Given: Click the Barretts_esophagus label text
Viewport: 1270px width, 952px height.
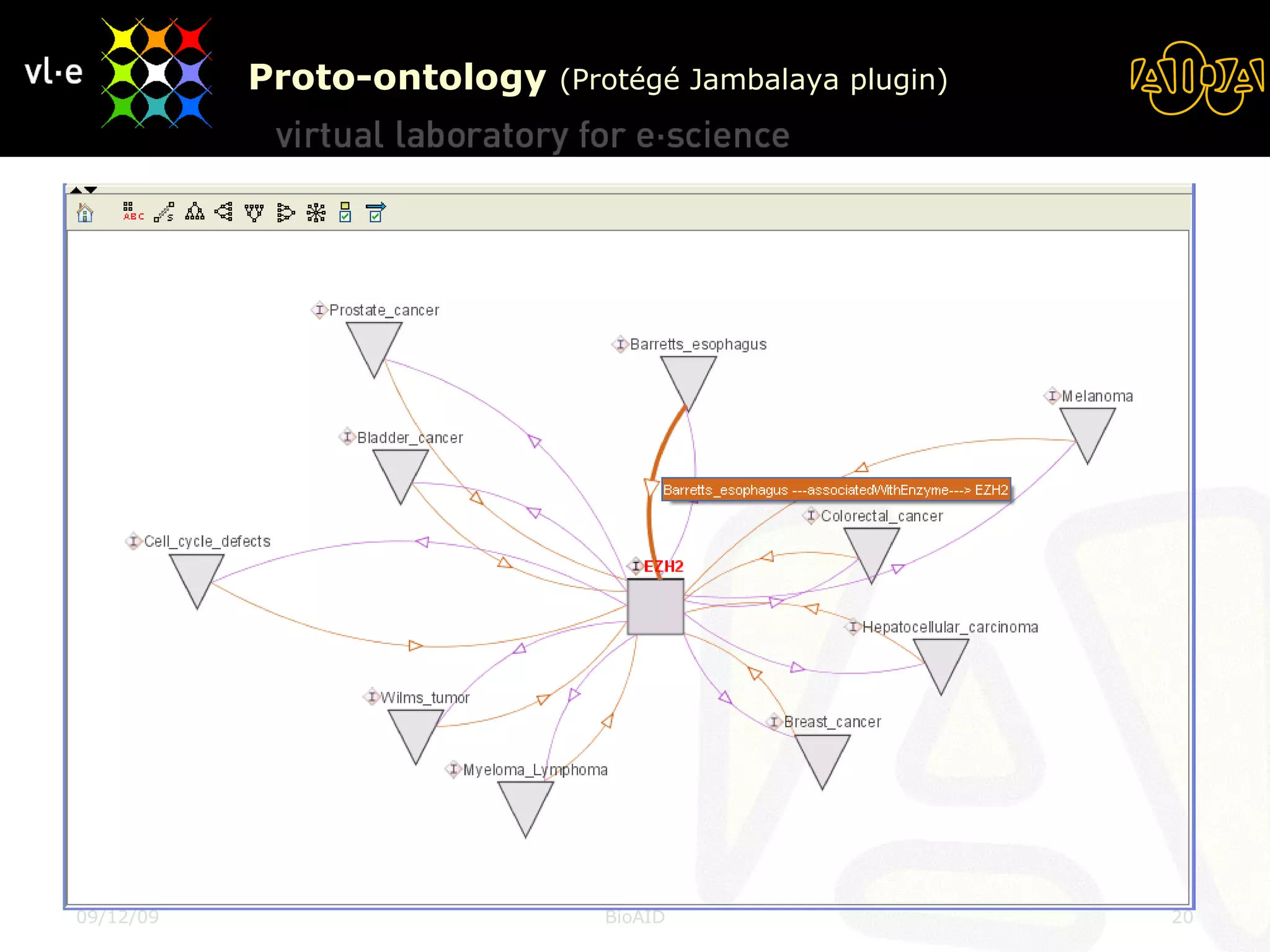Looking at the screenshot, I should 698,344.
